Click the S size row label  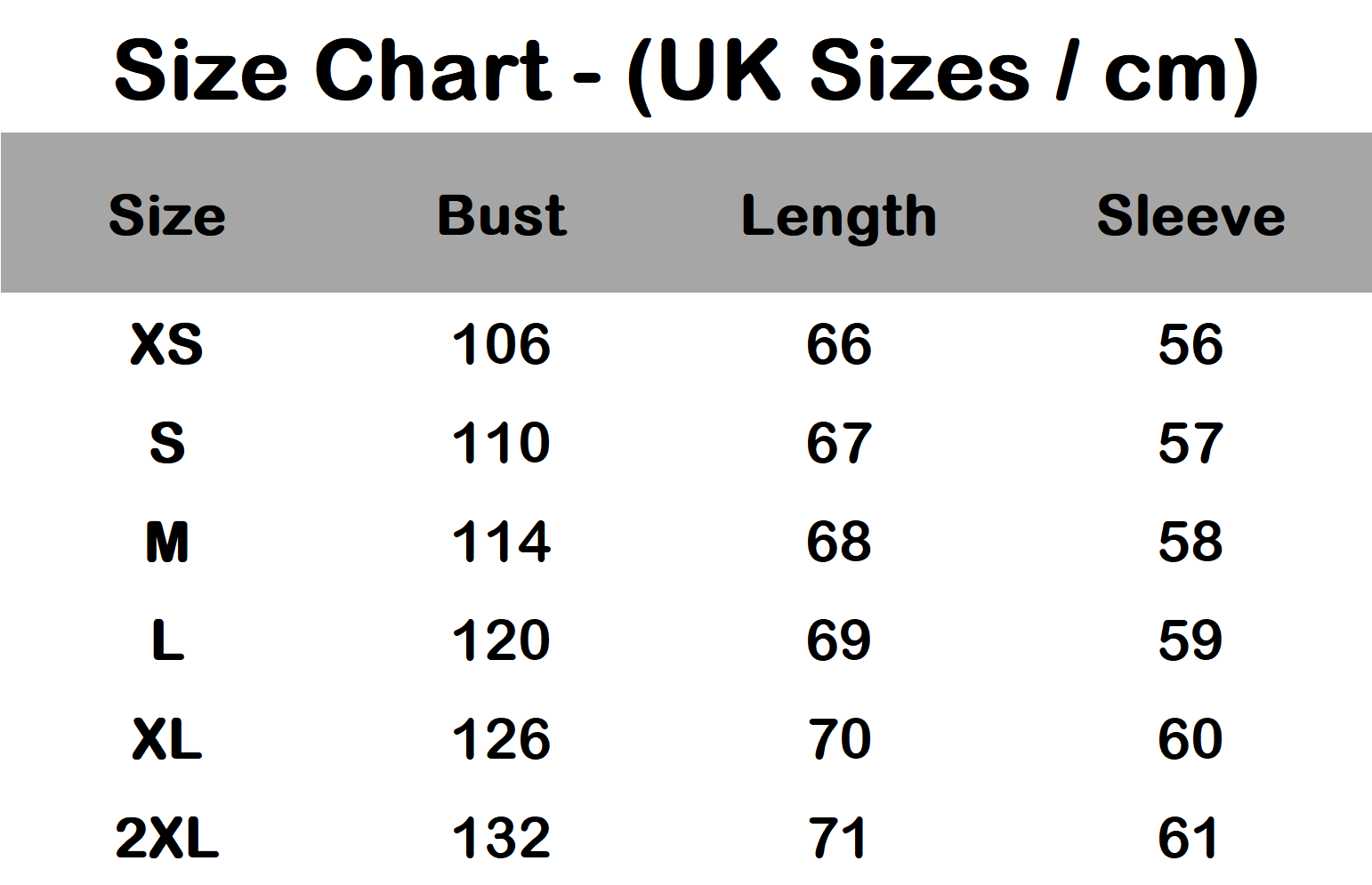pos(167,443)
